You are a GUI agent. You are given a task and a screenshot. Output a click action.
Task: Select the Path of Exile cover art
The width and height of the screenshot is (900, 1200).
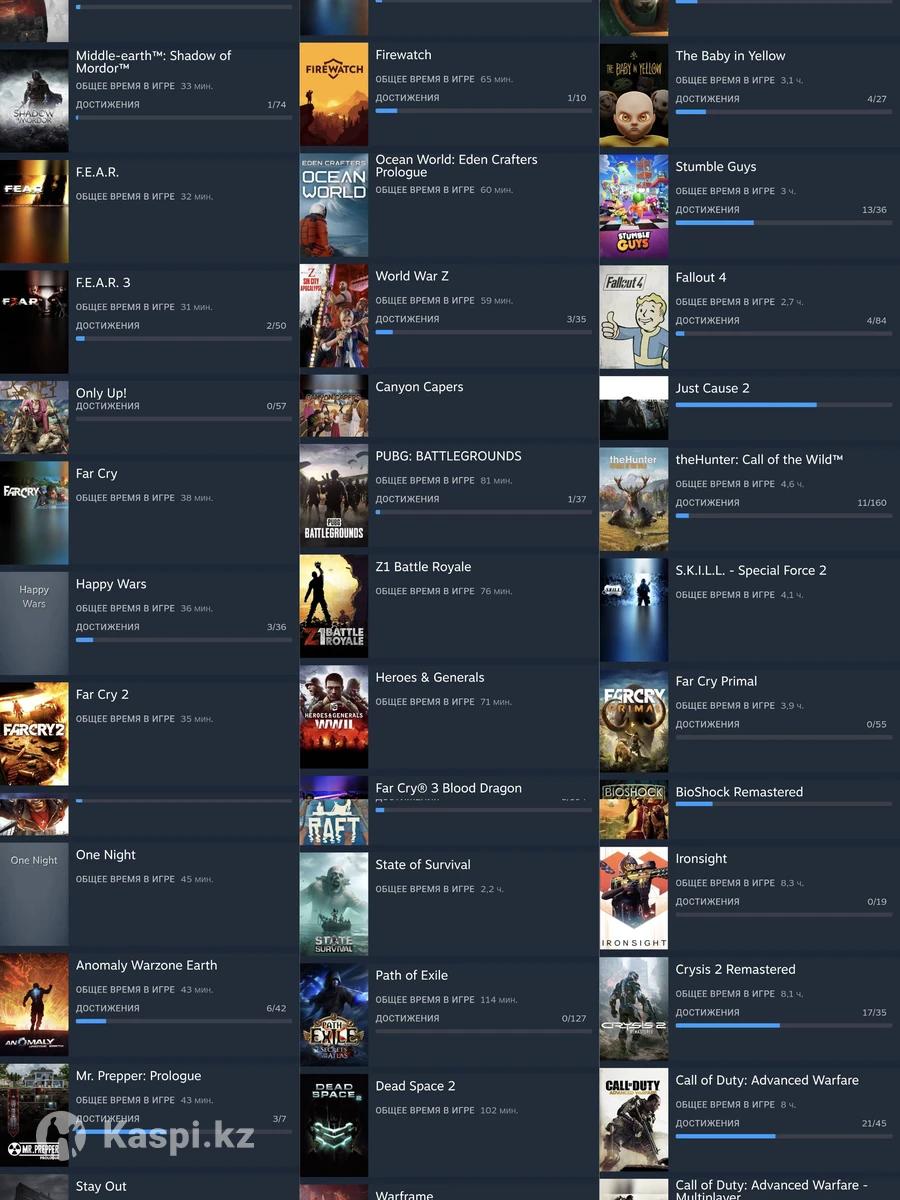tap(334, 1015)
